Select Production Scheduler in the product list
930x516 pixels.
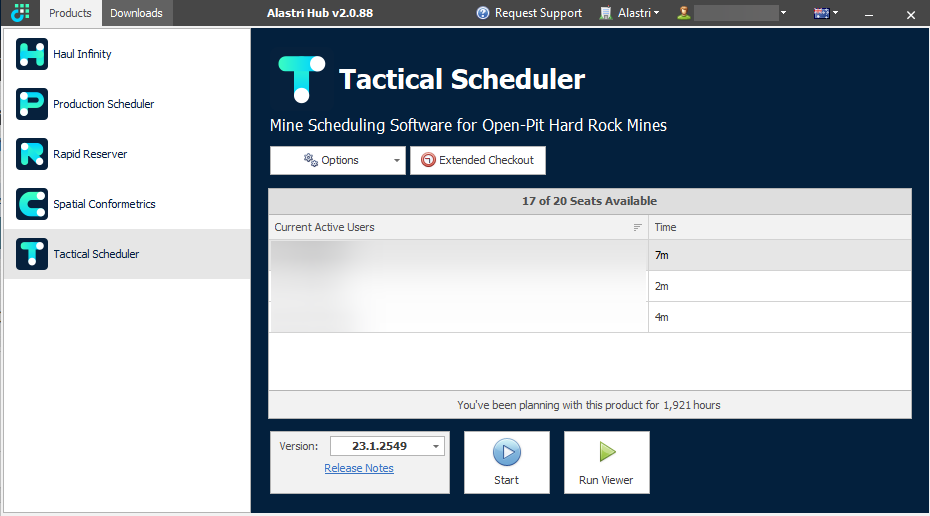tap(127, 104)
